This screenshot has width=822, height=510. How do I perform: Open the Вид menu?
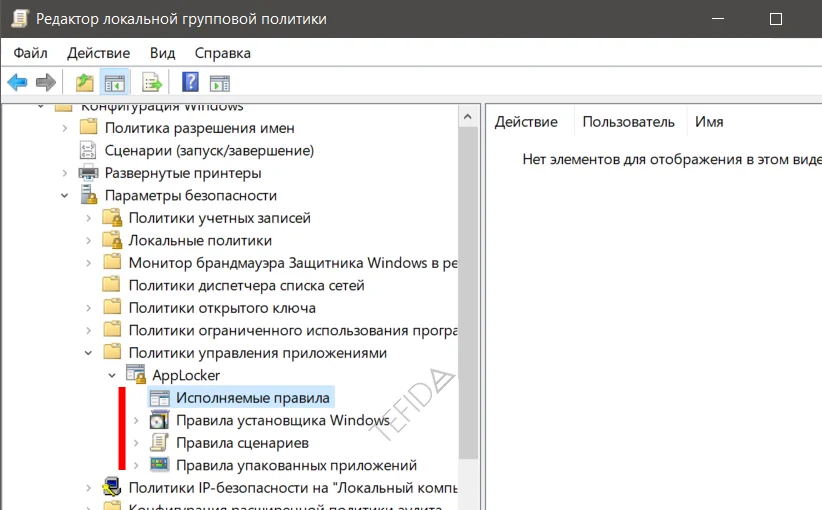click(x=163, y=53)
